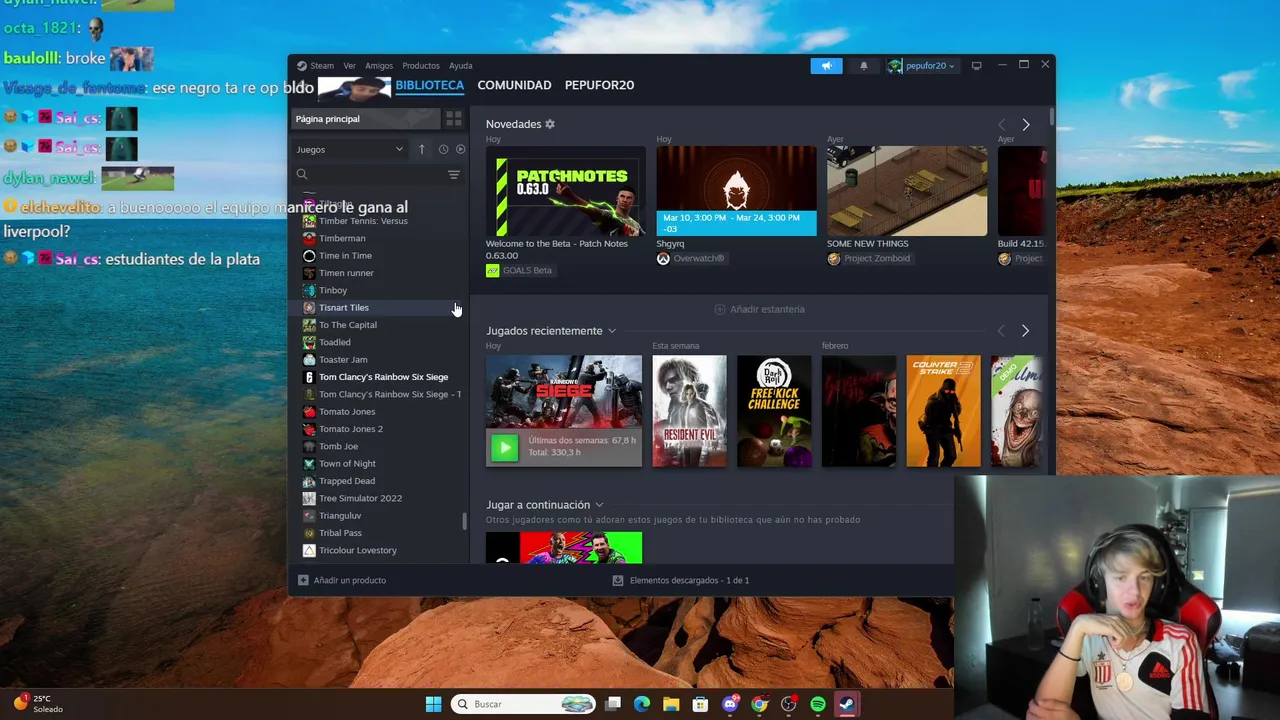Viewport: 1280px width, 720px height.
Task: Open the Amigos menu
Action: tap(379, 66)
